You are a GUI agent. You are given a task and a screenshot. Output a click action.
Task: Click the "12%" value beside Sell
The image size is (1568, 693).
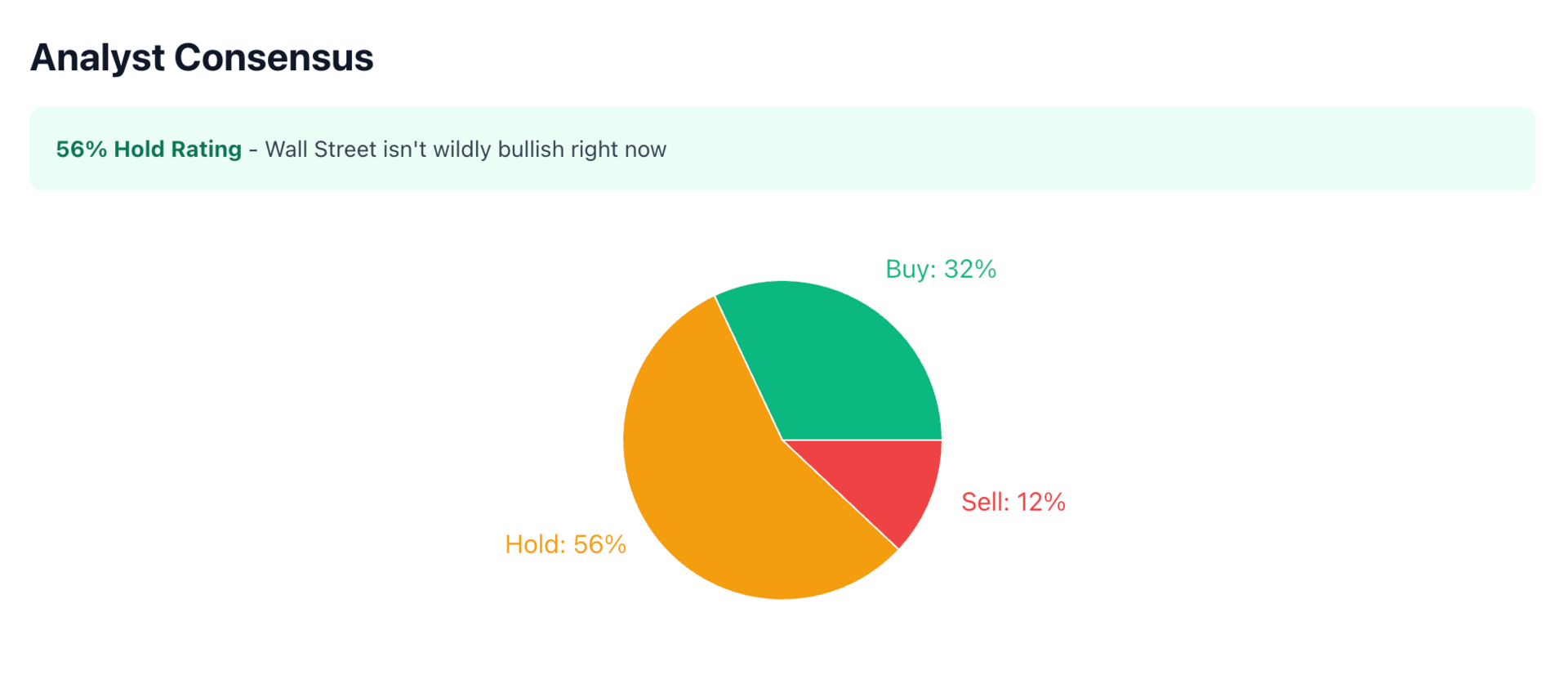(x=1041, y=502)
